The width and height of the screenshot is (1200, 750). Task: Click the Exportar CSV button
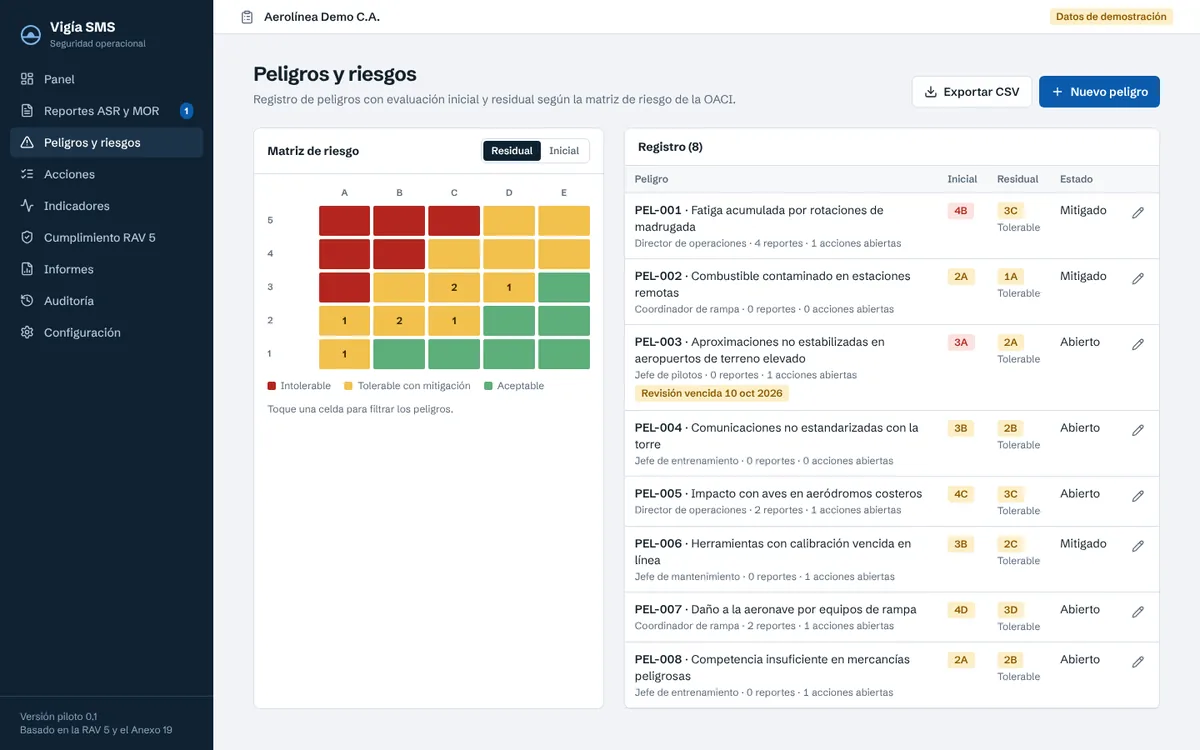pyautogui.click(x=972, y=92)
